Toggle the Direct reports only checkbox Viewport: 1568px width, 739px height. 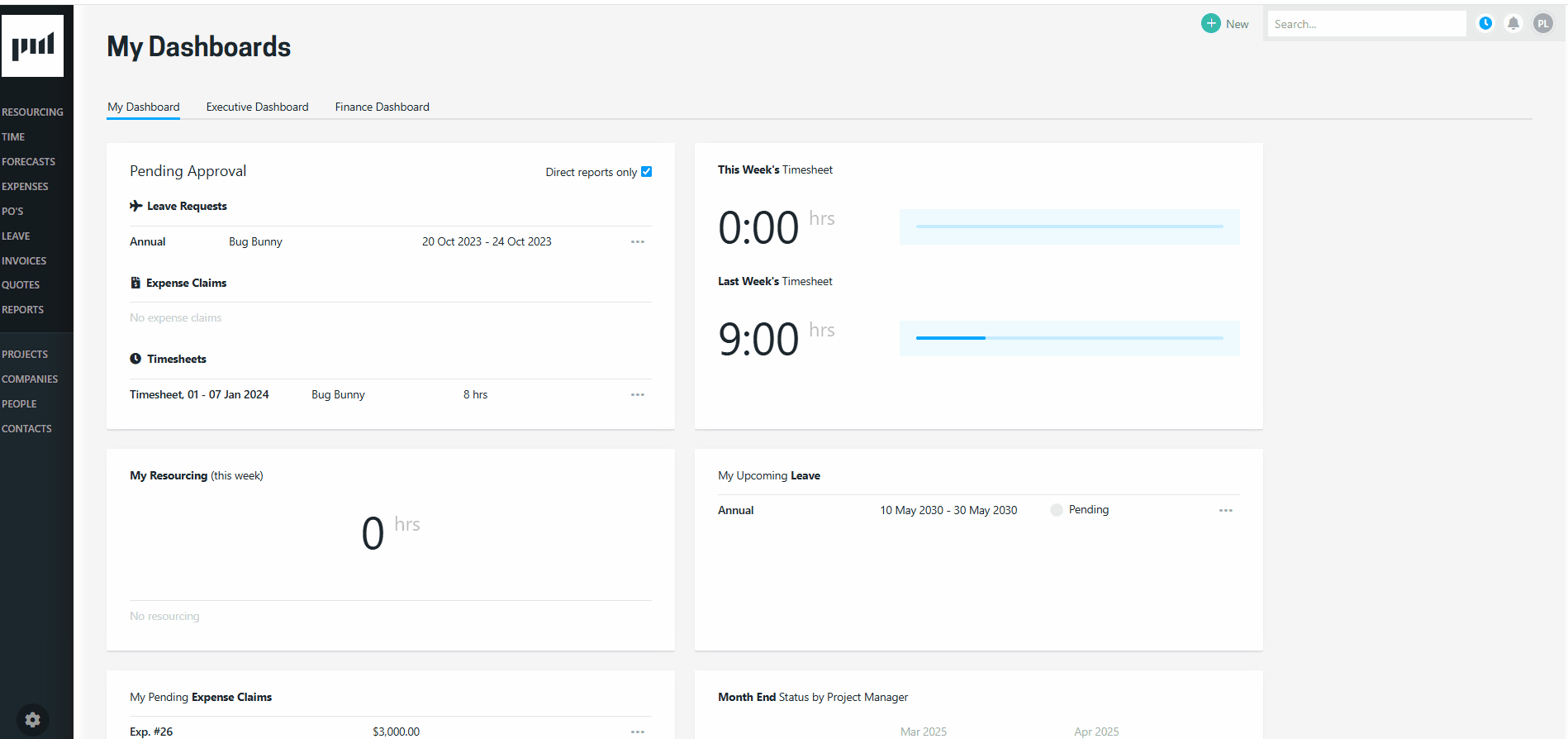tap(646, 172)
